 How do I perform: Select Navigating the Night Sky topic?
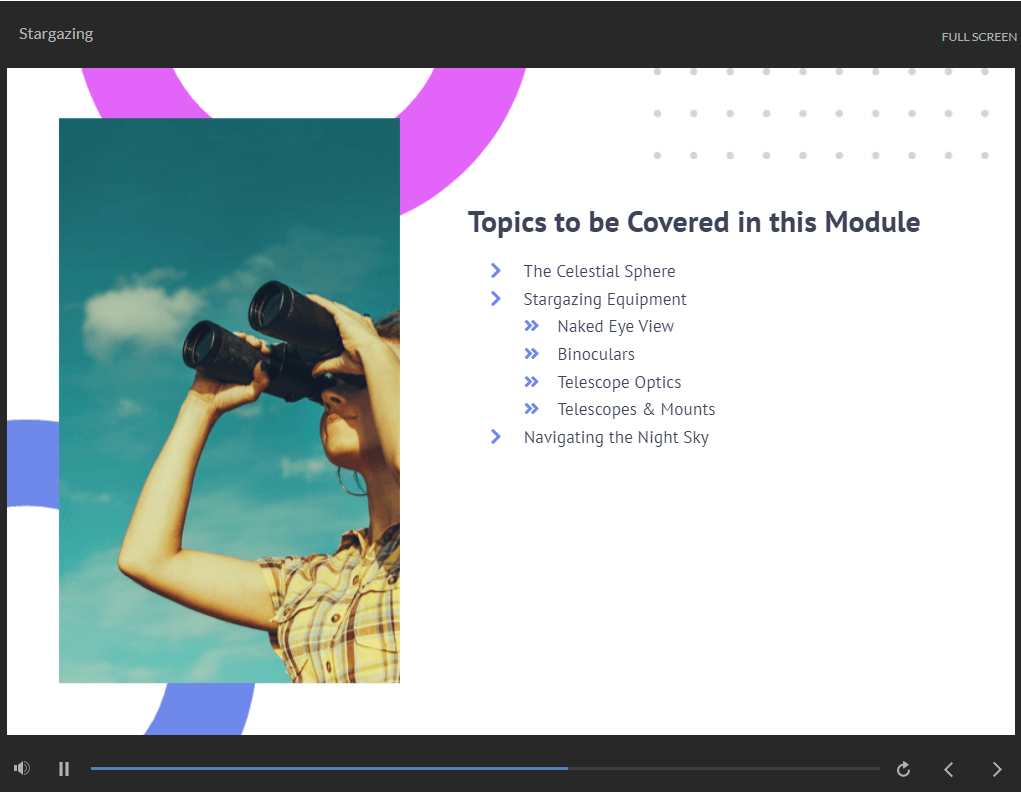[616, 438]
